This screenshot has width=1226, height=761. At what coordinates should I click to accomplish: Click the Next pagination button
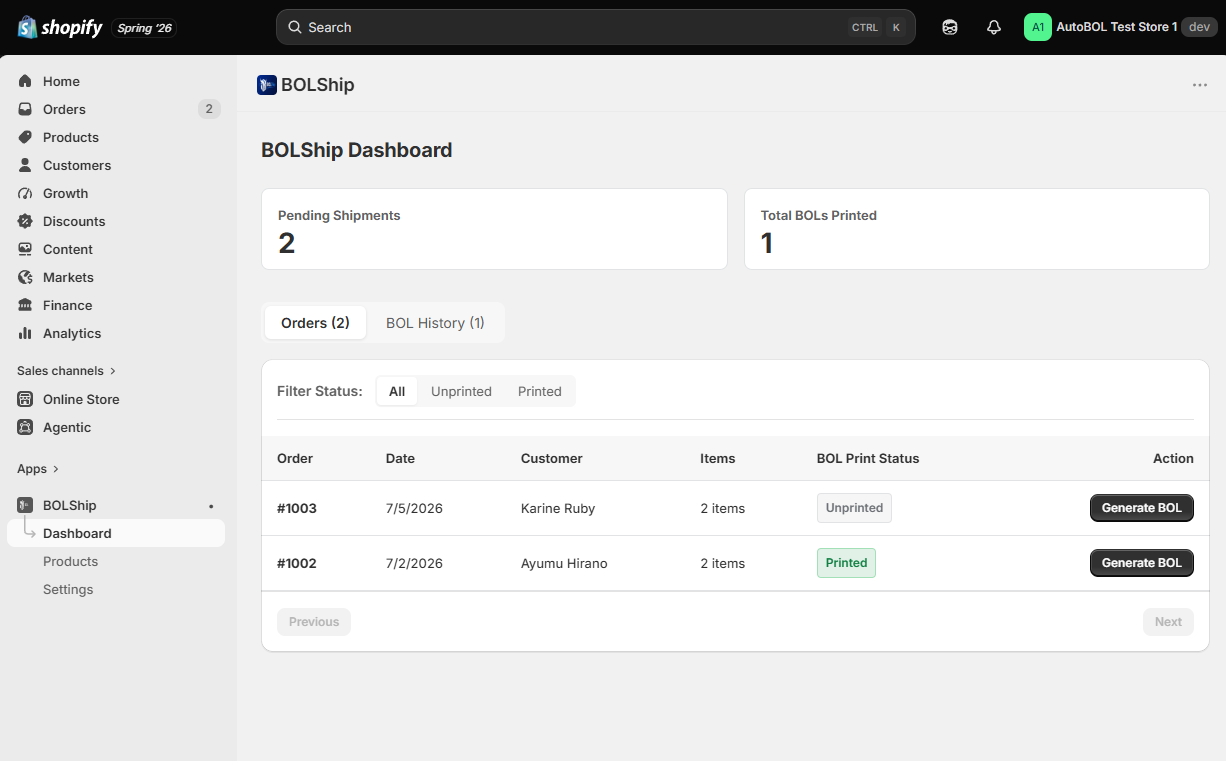pos(1168,622)
